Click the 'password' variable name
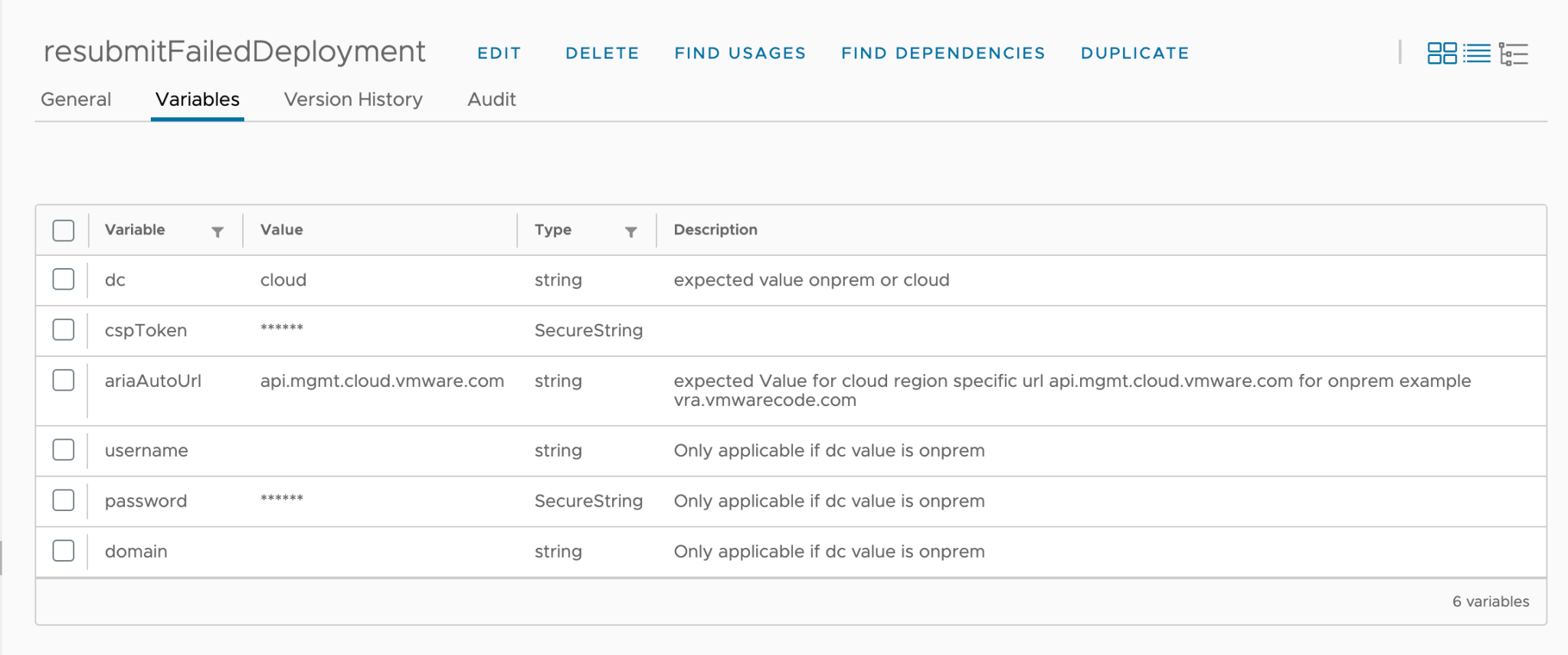This screenshot has width=1568, height=655. [146, 501]
